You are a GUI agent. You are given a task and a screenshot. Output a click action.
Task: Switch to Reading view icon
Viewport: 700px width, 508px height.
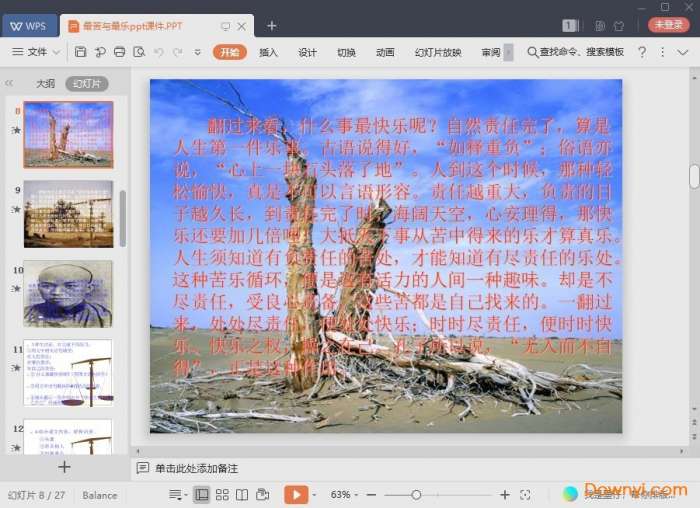click(x=242, y=495)
